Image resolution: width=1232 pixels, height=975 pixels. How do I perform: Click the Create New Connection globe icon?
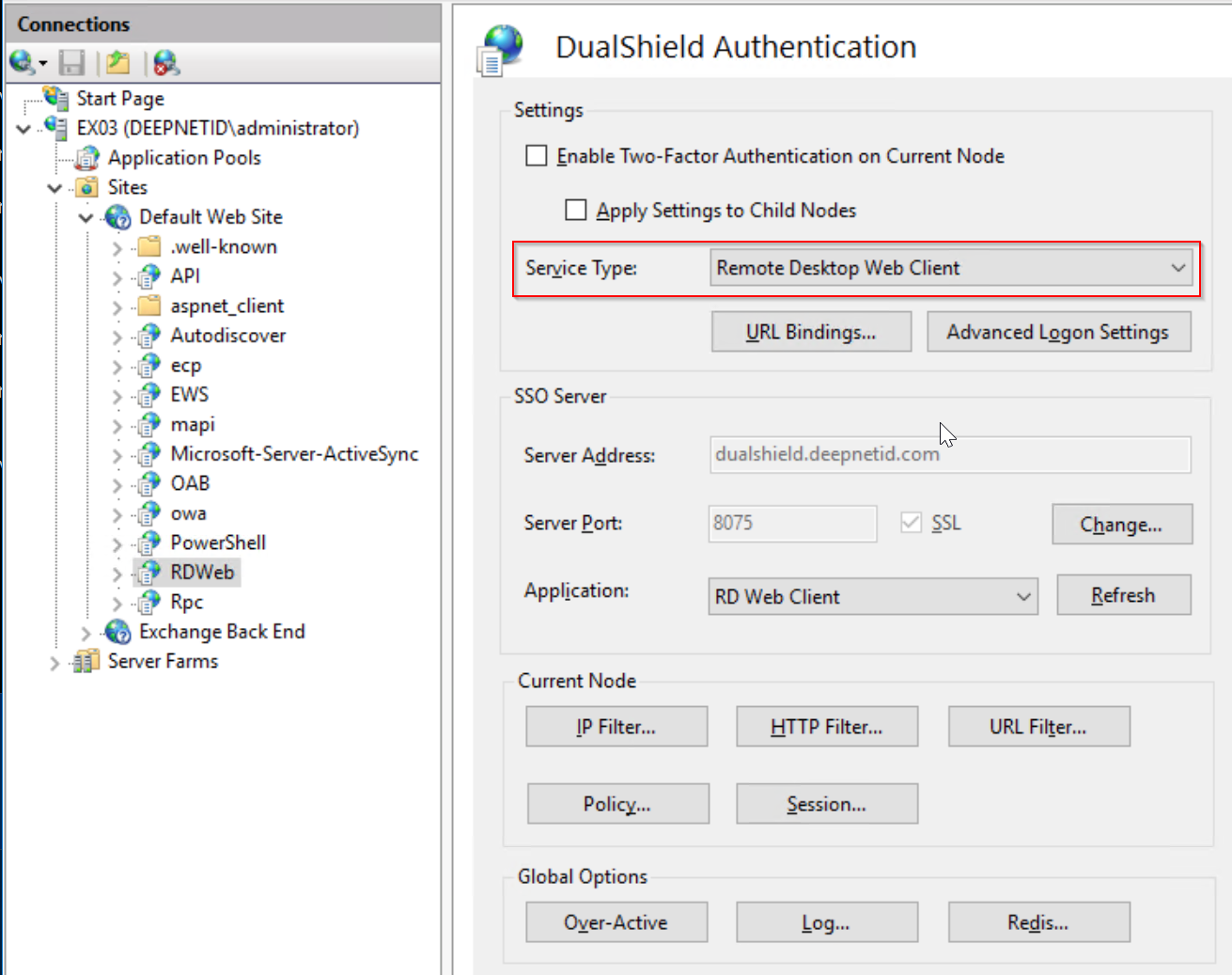22,63
